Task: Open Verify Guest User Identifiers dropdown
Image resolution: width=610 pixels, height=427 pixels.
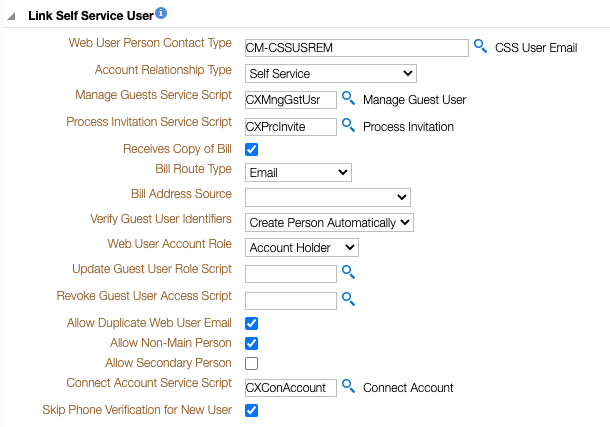Action: click(329, 222)
